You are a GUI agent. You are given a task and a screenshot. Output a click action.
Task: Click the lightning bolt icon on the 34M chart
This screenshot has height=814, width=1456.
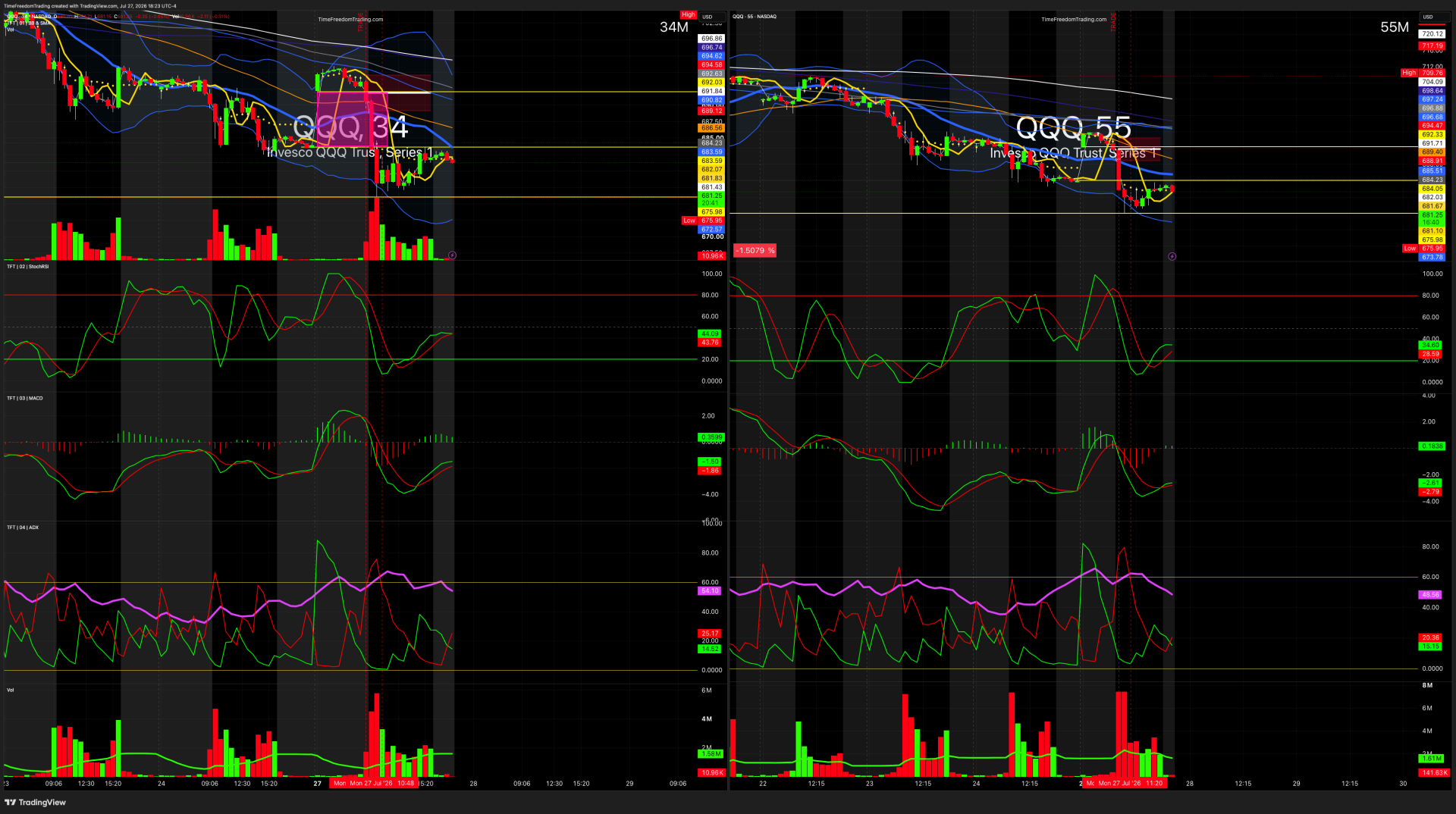point(452,255)
